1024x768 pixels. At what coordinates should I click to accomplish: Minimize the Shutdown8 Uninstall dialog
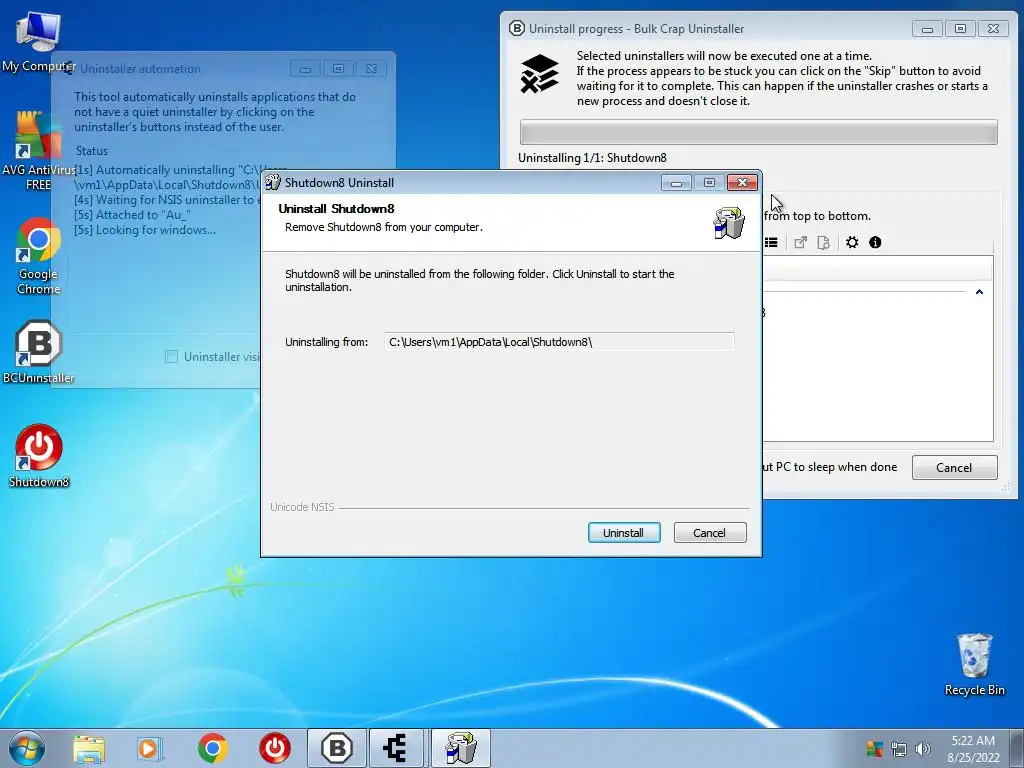coord(676,182)
